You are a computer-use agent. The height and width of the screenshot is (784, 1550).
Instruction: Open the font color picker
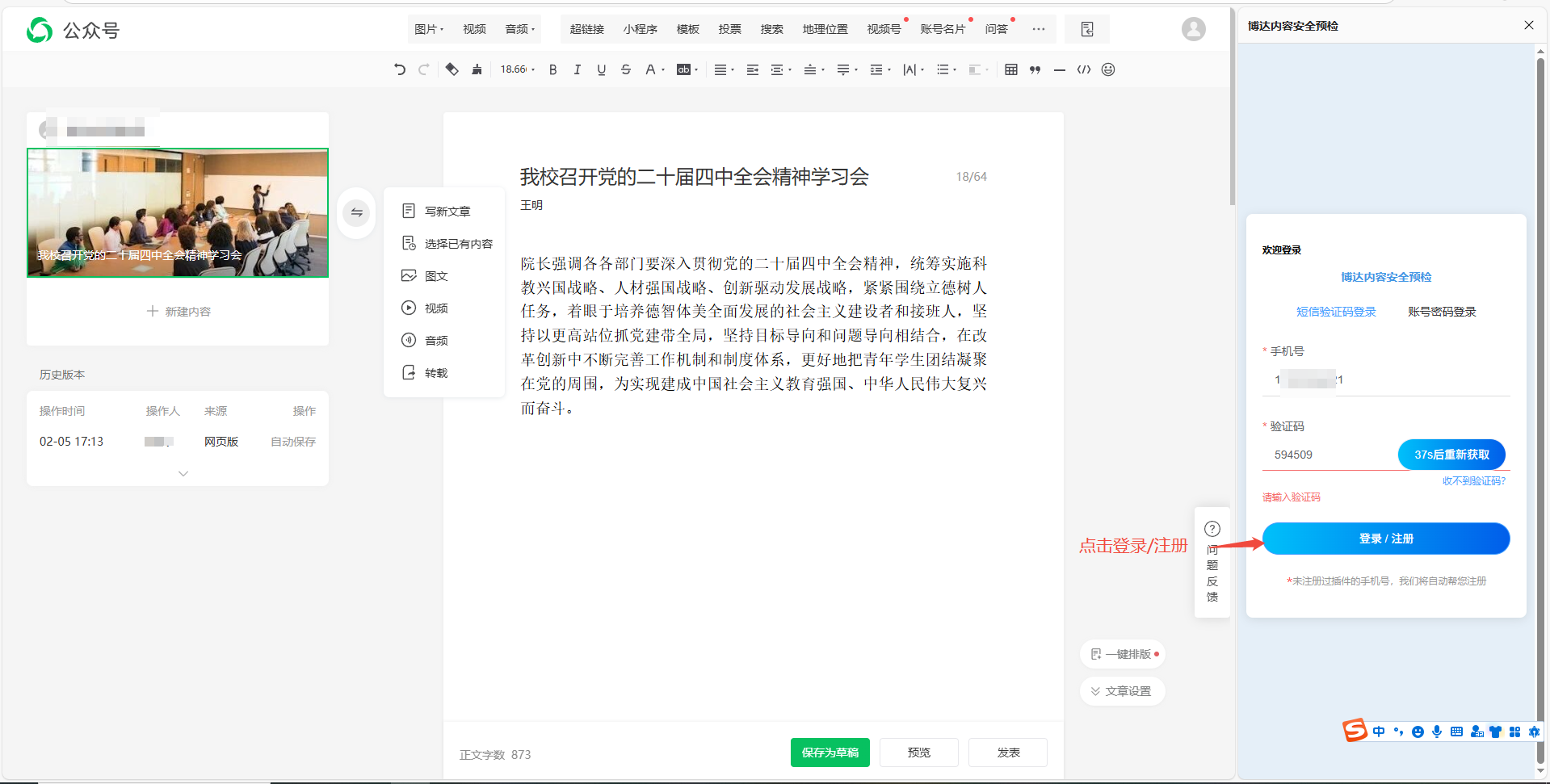point(653,69)
